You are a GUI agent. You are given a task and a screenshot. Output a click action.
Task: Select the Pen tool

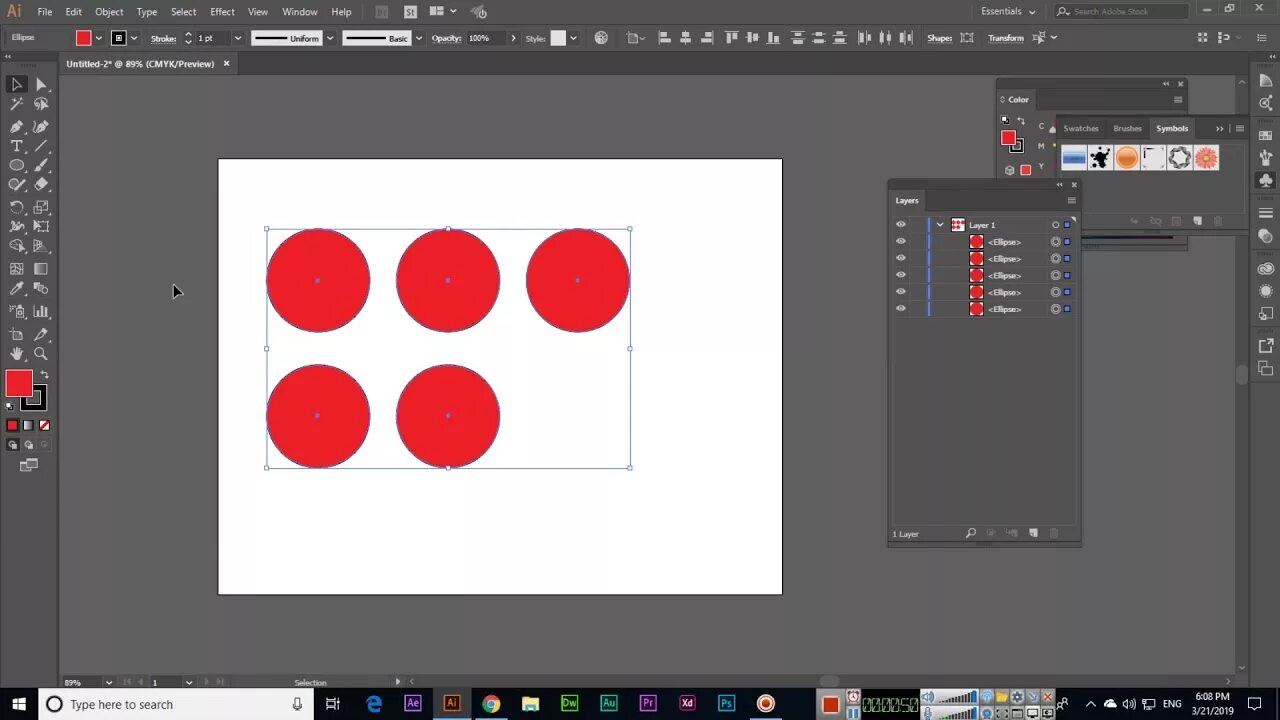pos(17,127)
